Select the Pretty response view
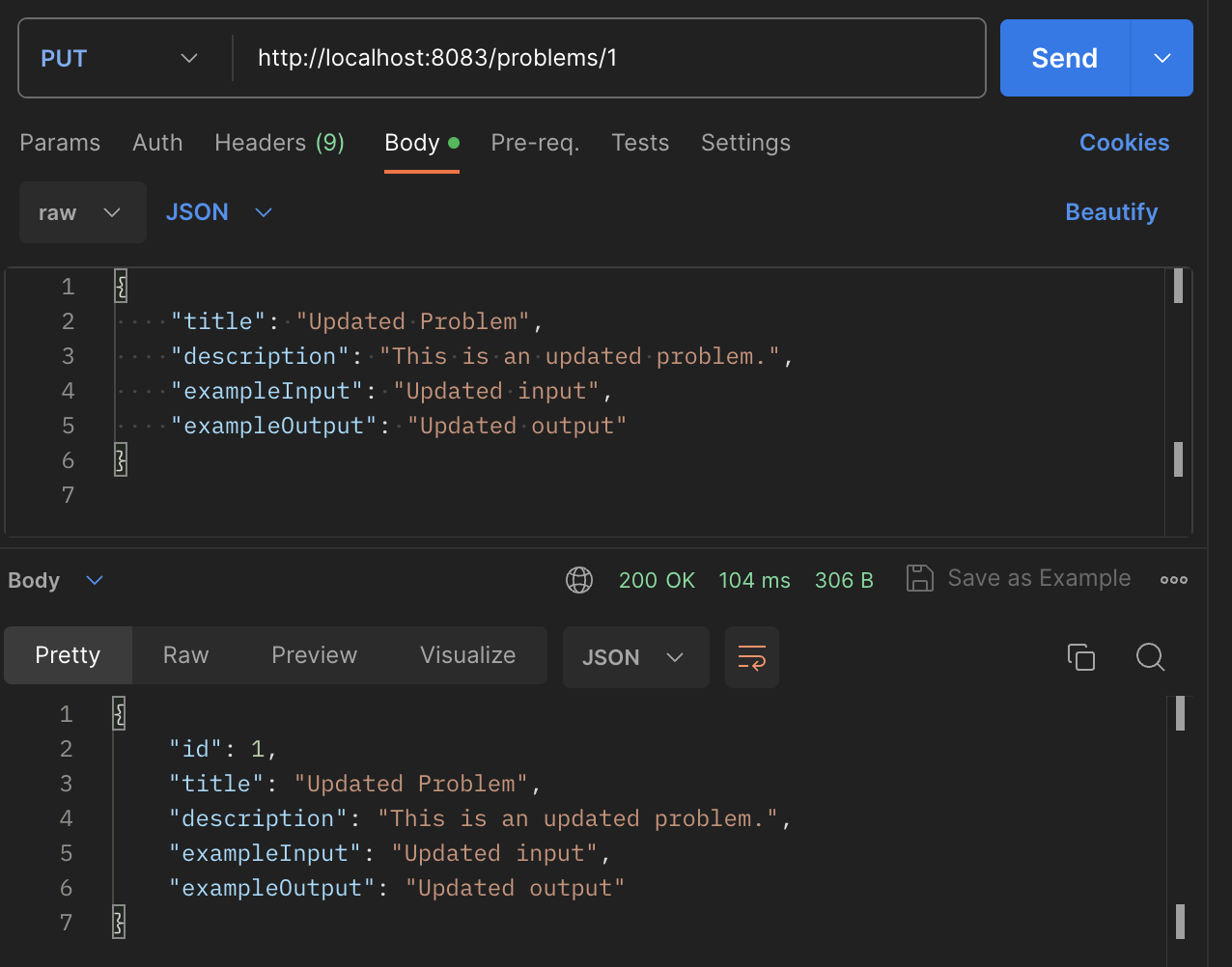The image size is (1232, 967). (x=68, y=655)
